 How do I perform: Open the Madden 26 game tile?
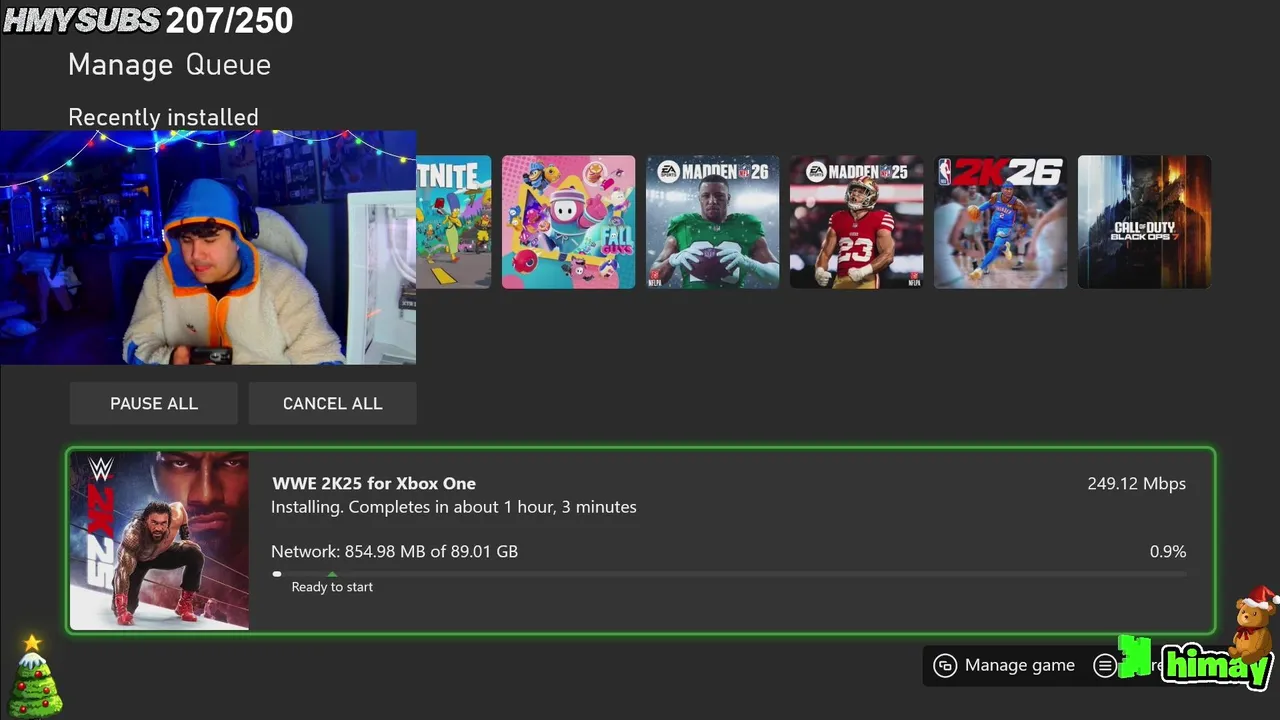coord(712,222)
